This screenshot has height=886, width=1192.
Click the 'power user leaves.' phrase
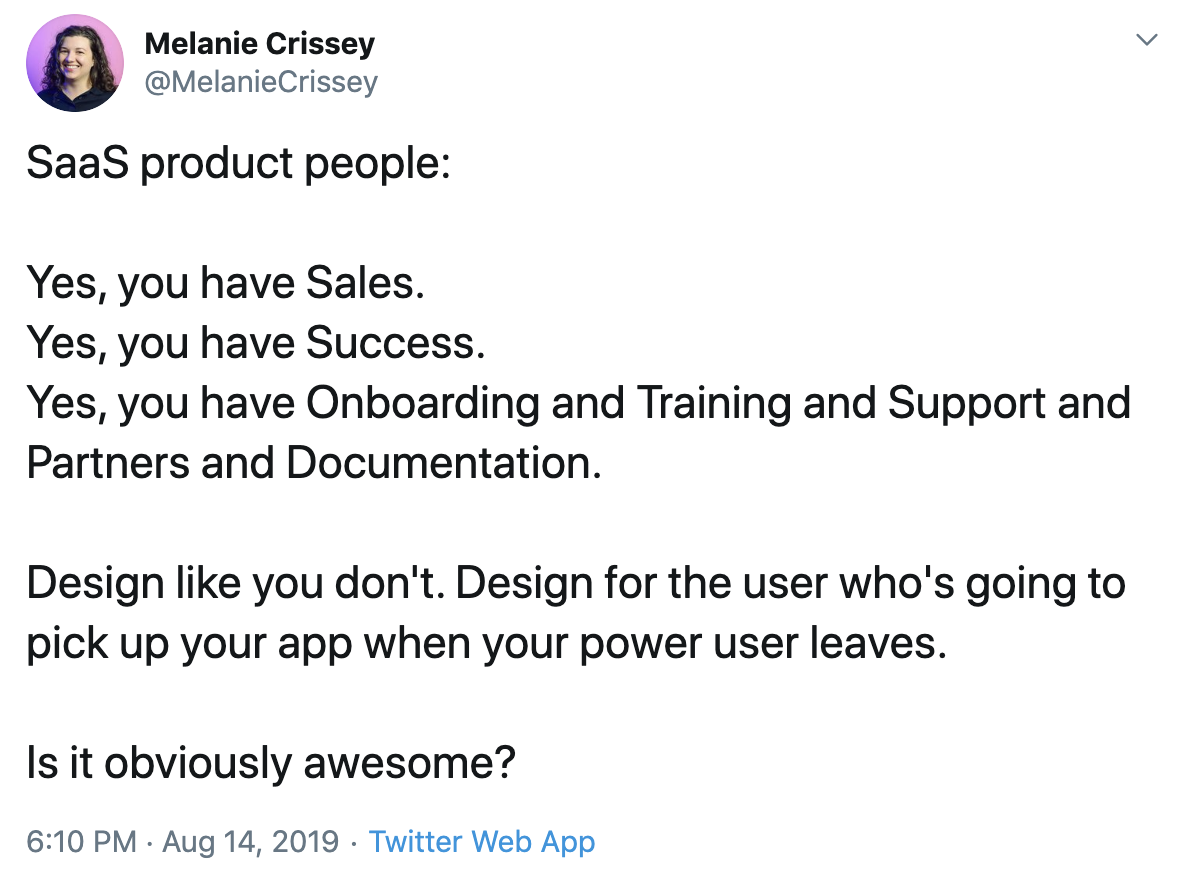point(763,643)
